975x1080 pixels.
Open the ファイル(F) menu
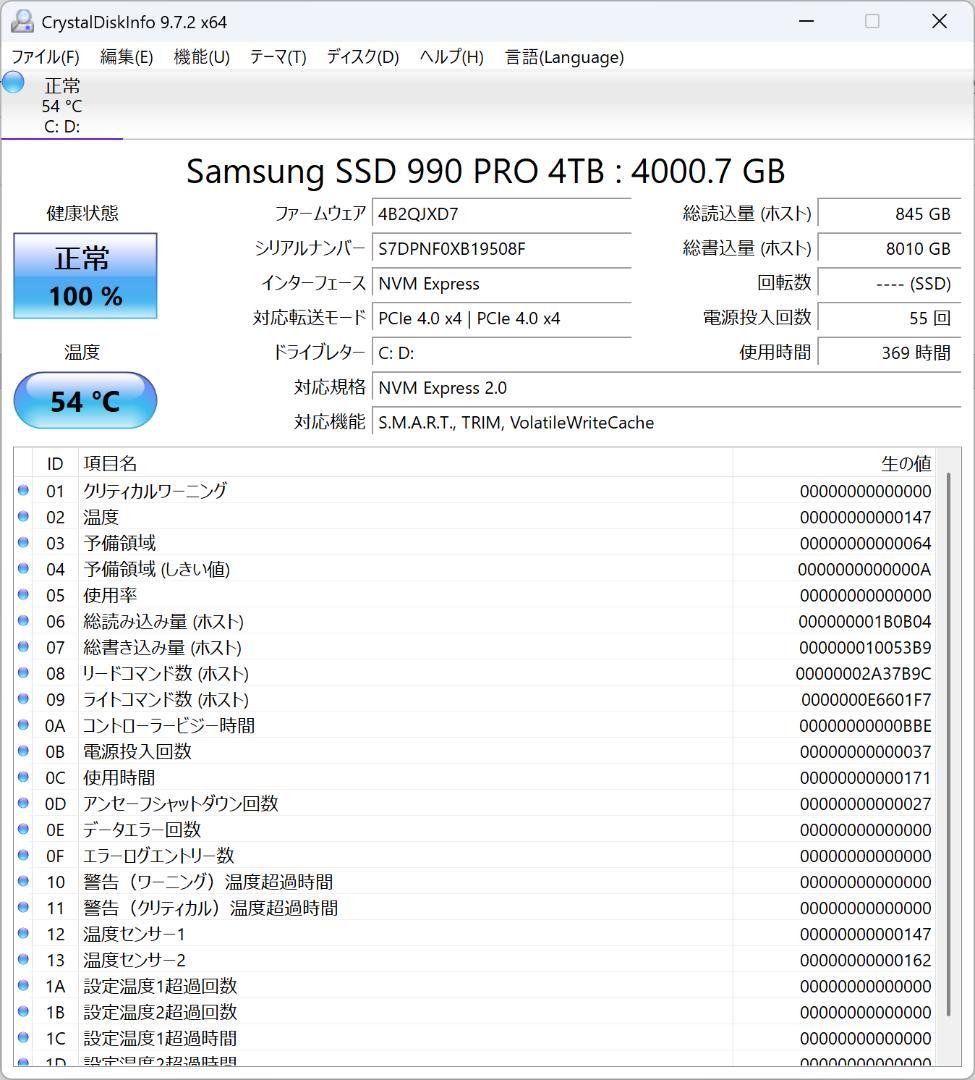click(44, 57)
